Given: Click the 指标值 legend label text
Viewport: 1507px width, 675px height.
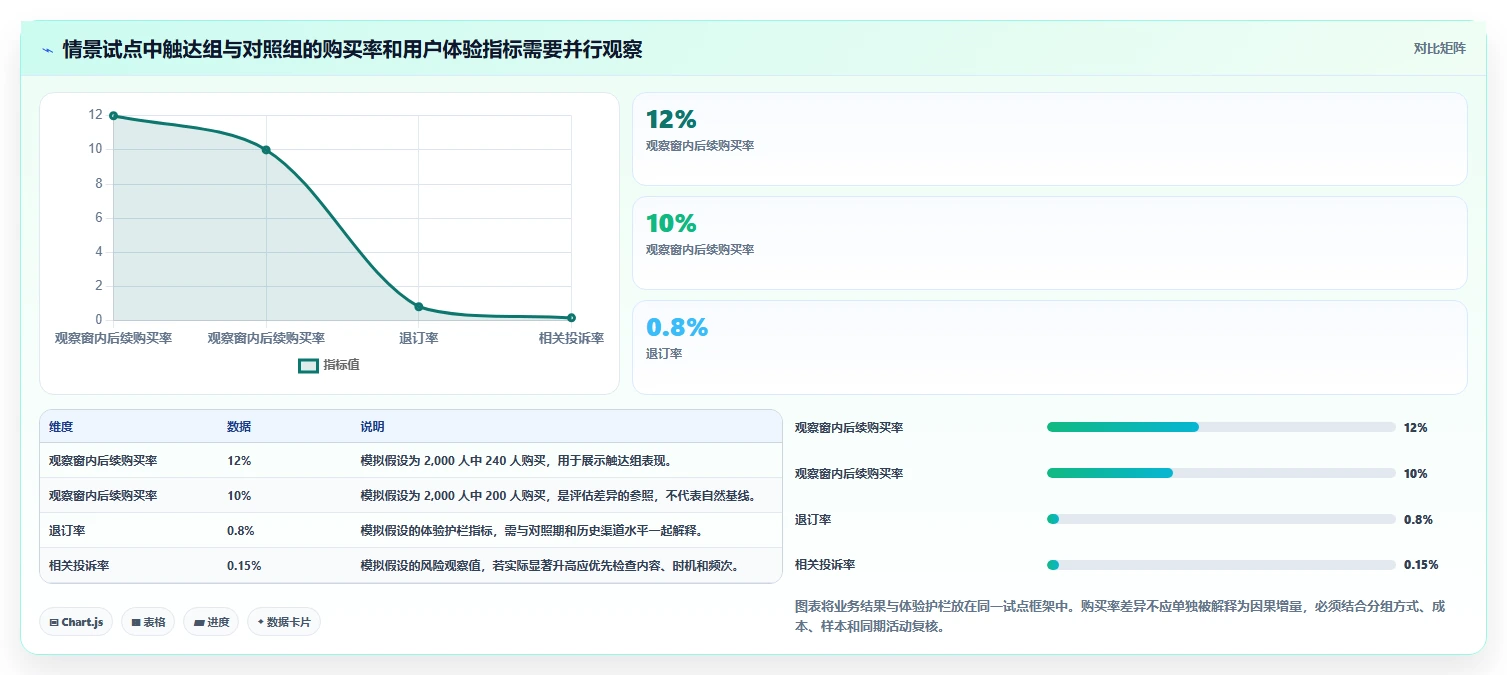Looking at the screenshot, I should pyautogui.click(x=341, y=365).
